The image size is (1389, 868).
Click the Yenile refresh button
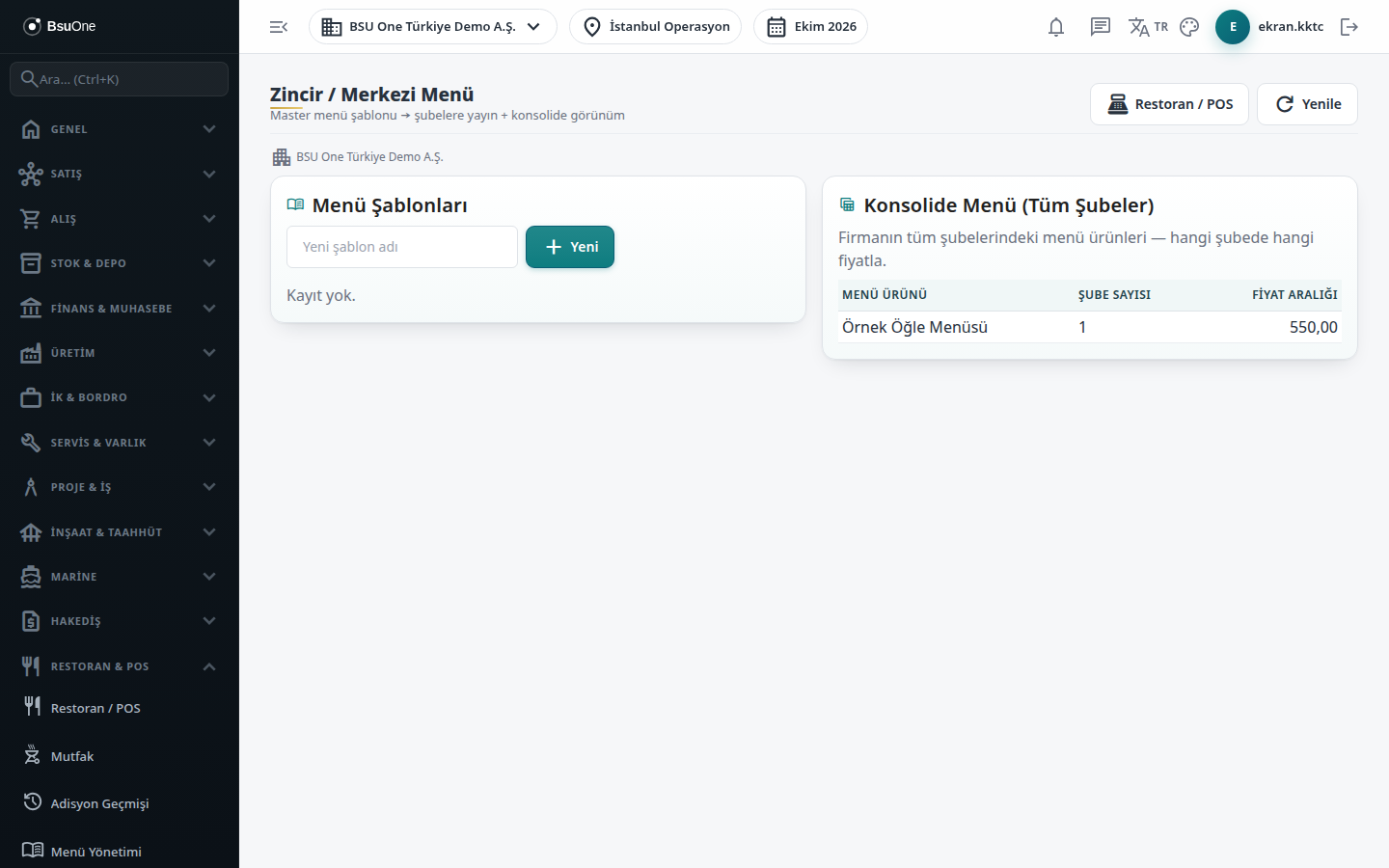[1307, 104]
